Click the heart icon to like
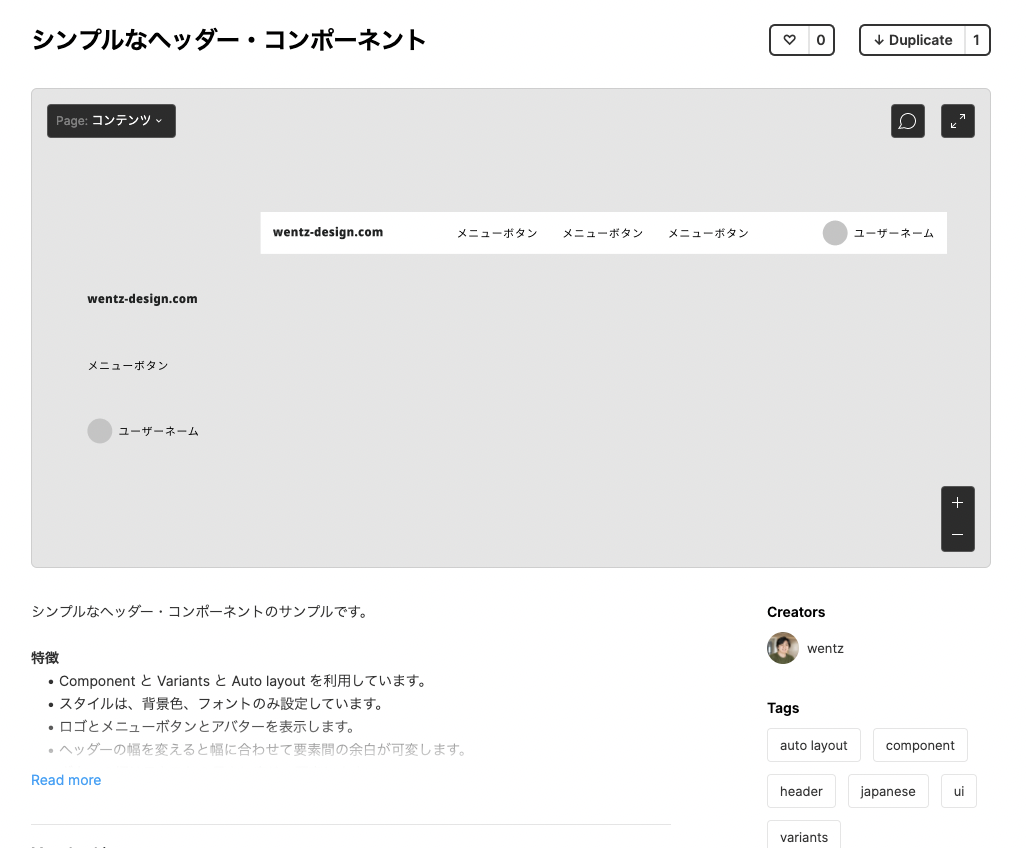The image size is (1026, 848). click(789, 39)
